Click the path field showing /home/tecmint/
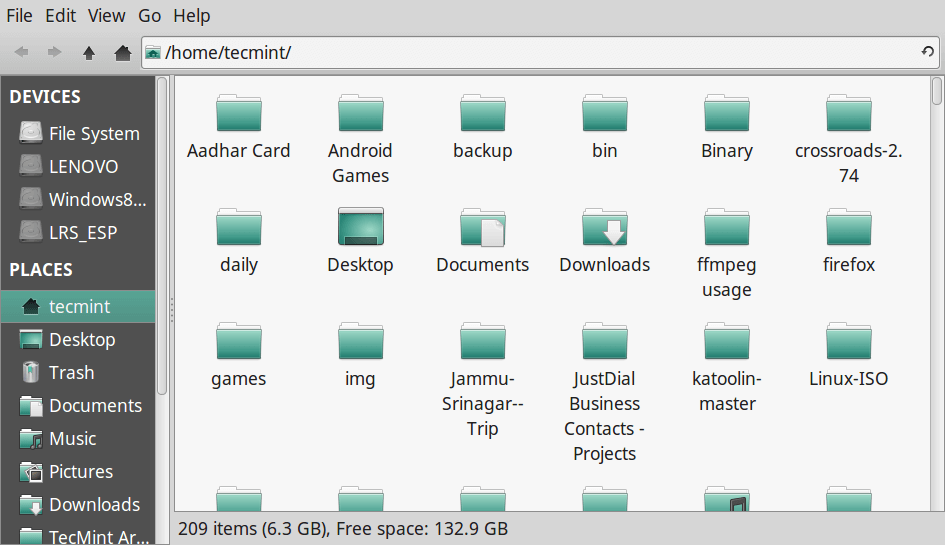This screenshot has width=945, height=545. click(x=530, y=52)
